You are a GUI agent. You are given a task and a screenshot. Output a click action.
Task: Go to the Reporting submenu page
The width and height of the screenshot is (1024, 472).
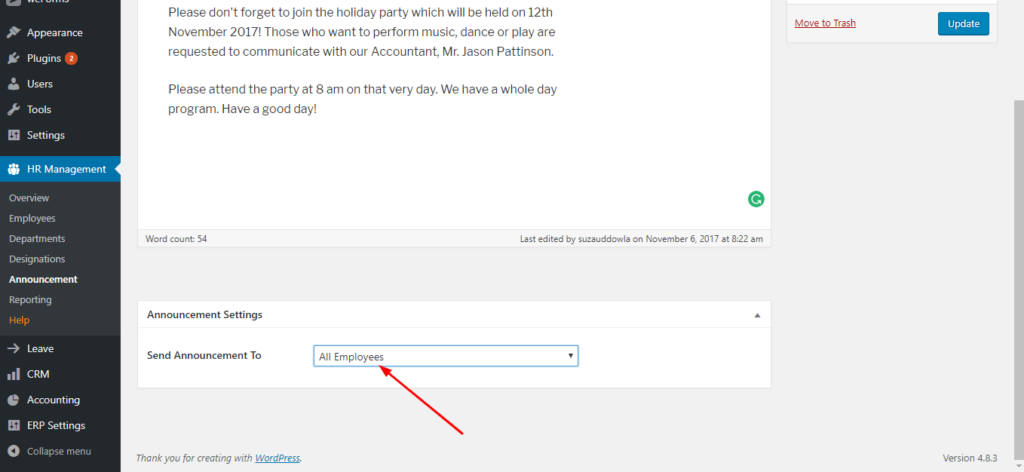pos(30,300)
